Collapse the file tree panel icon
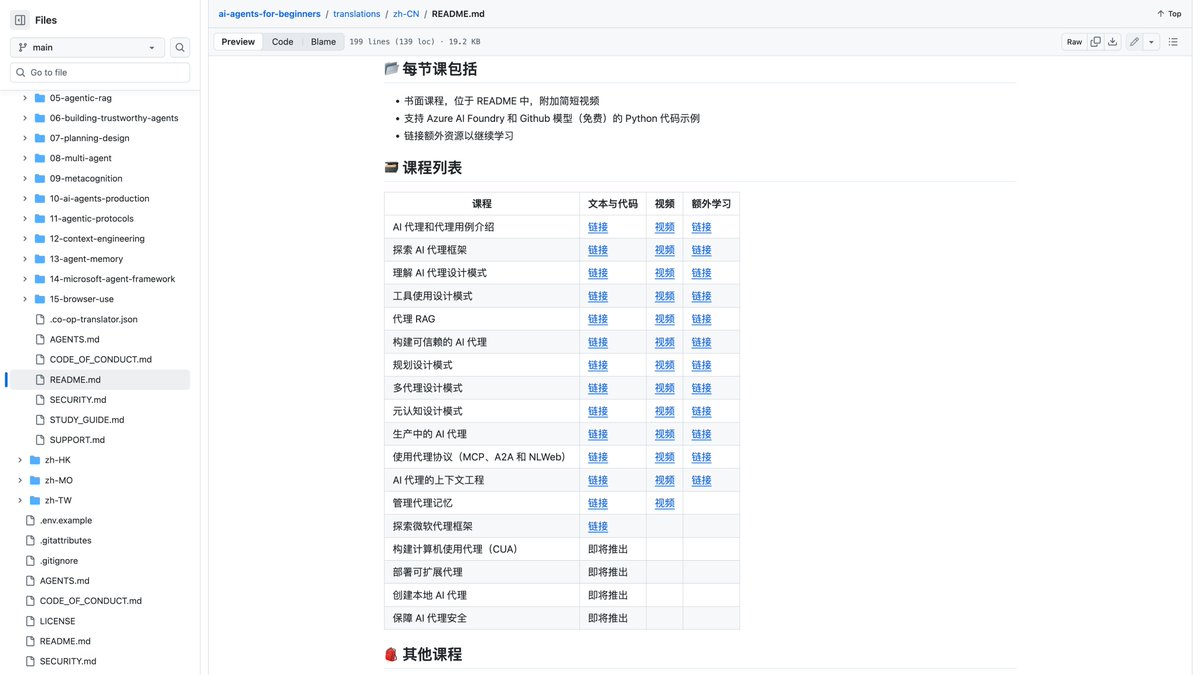The height and width of the screenshot is (675, 1200). 20,20
